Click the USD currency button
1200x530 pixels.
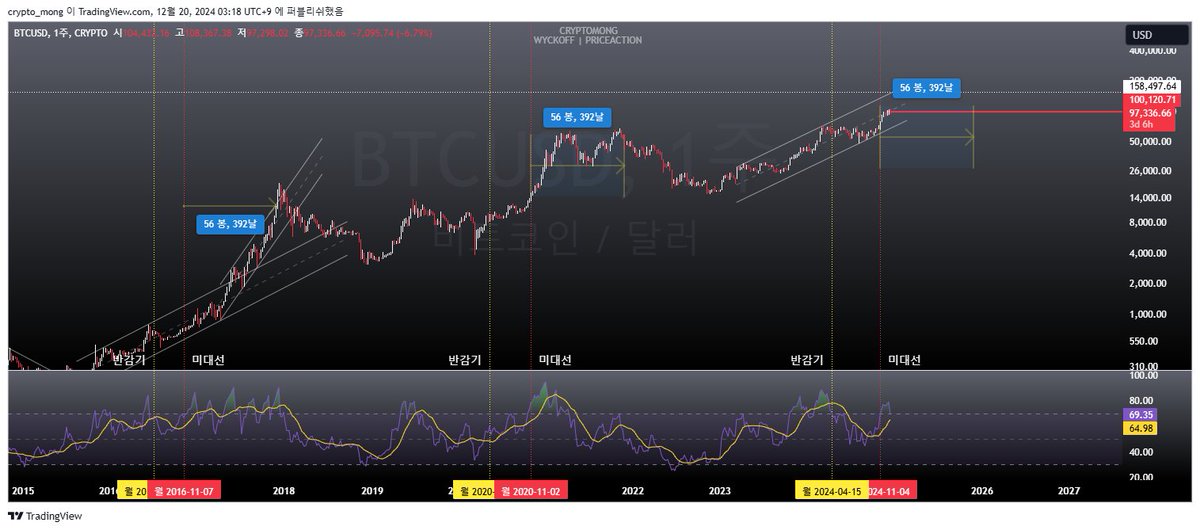point(1159,35)
